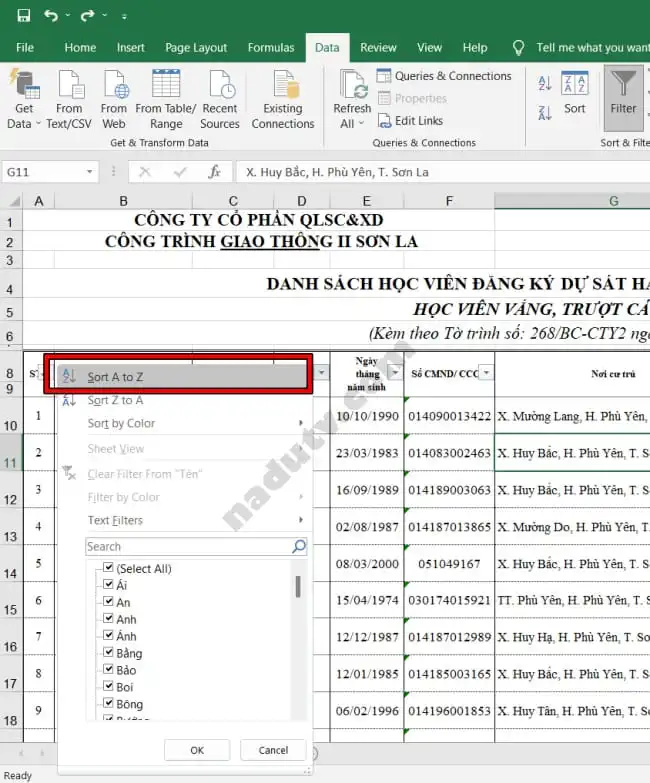Click the Undo arrow icon
Viewport: 650px width, 783px height.
(50, 15)
